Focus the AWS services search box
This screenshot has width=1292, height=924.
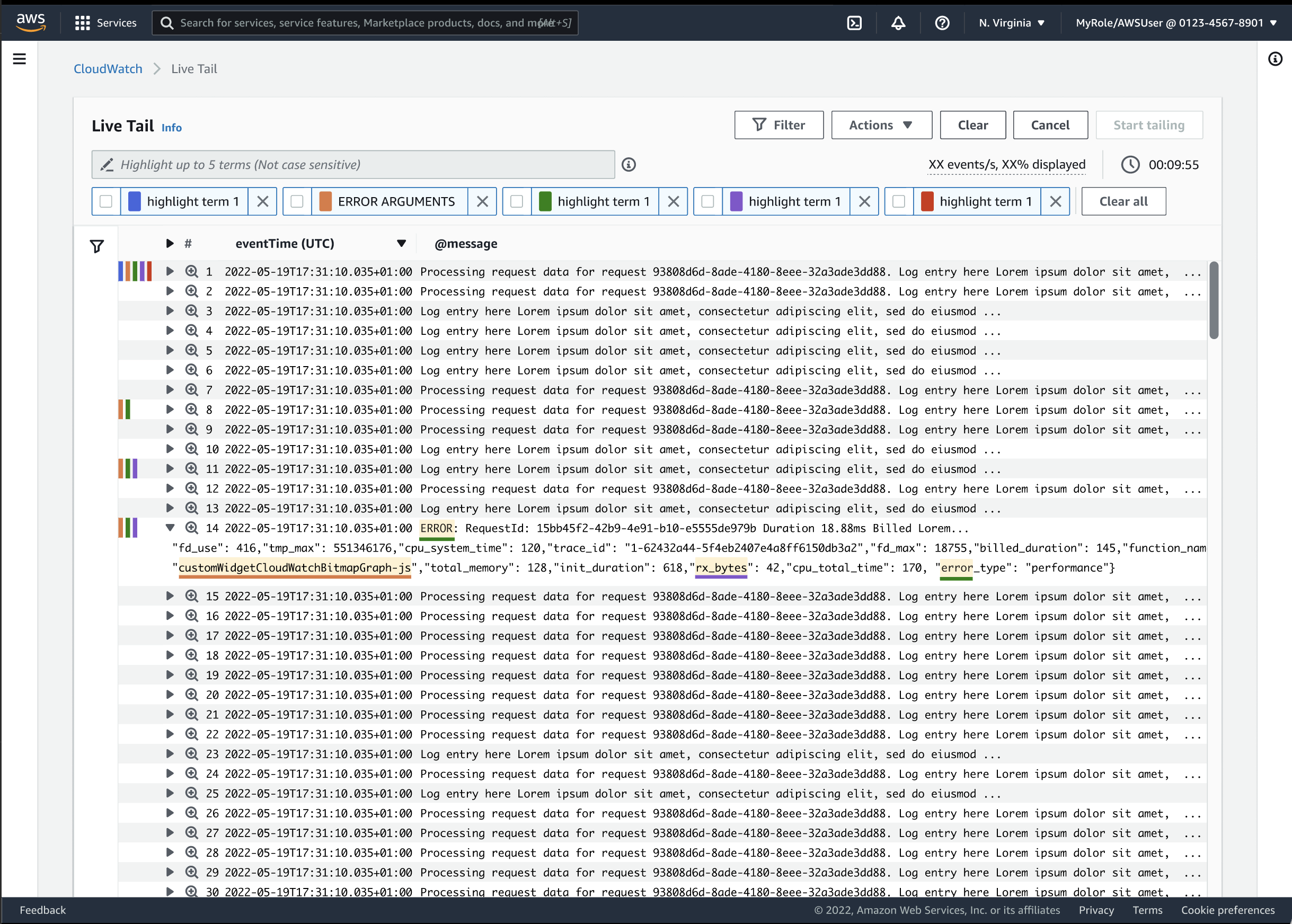(x=365, y=23)
